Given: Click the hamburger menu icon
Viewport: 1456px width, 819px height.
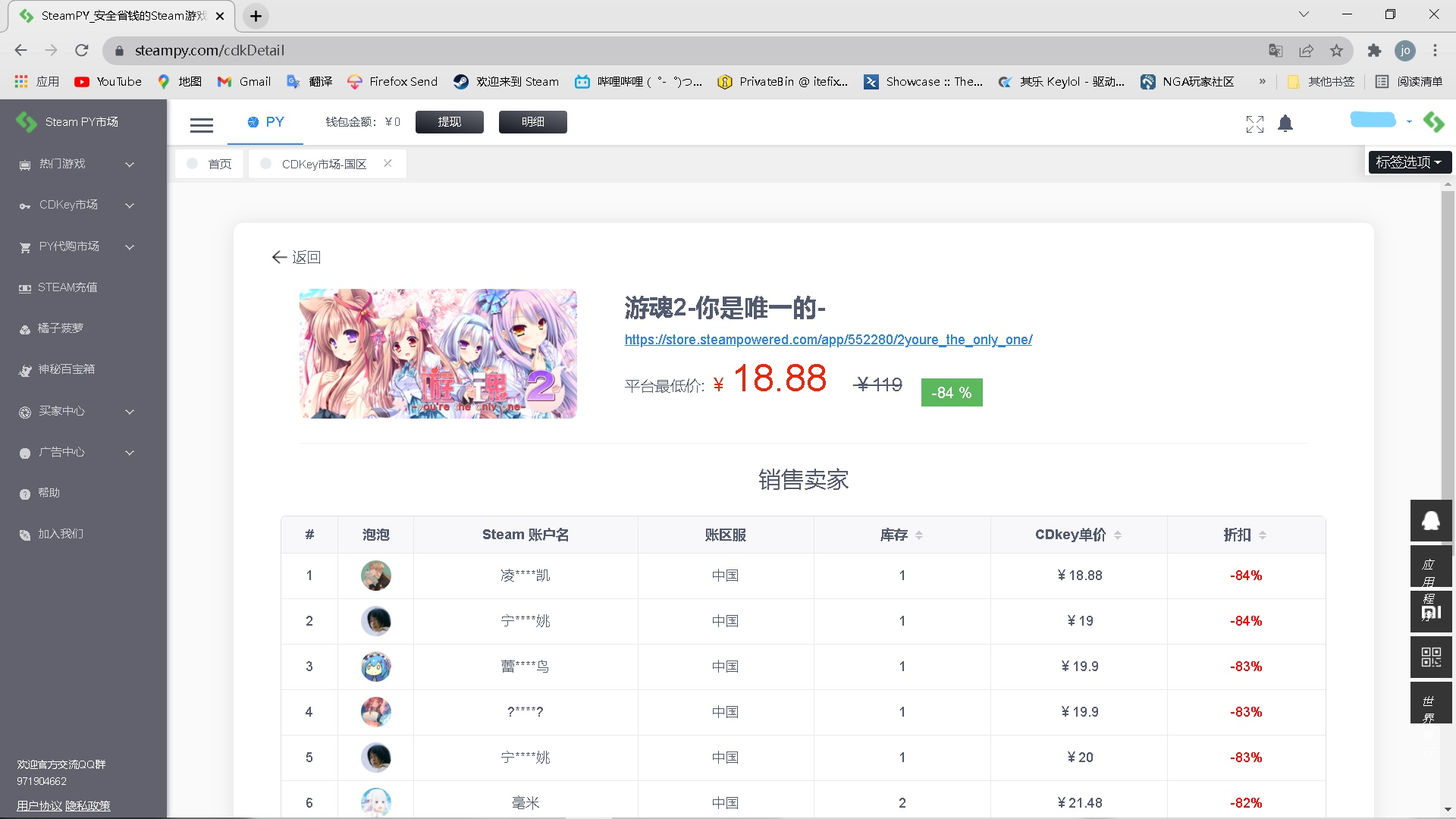Looking at the screenshot, I should (201, 125).
